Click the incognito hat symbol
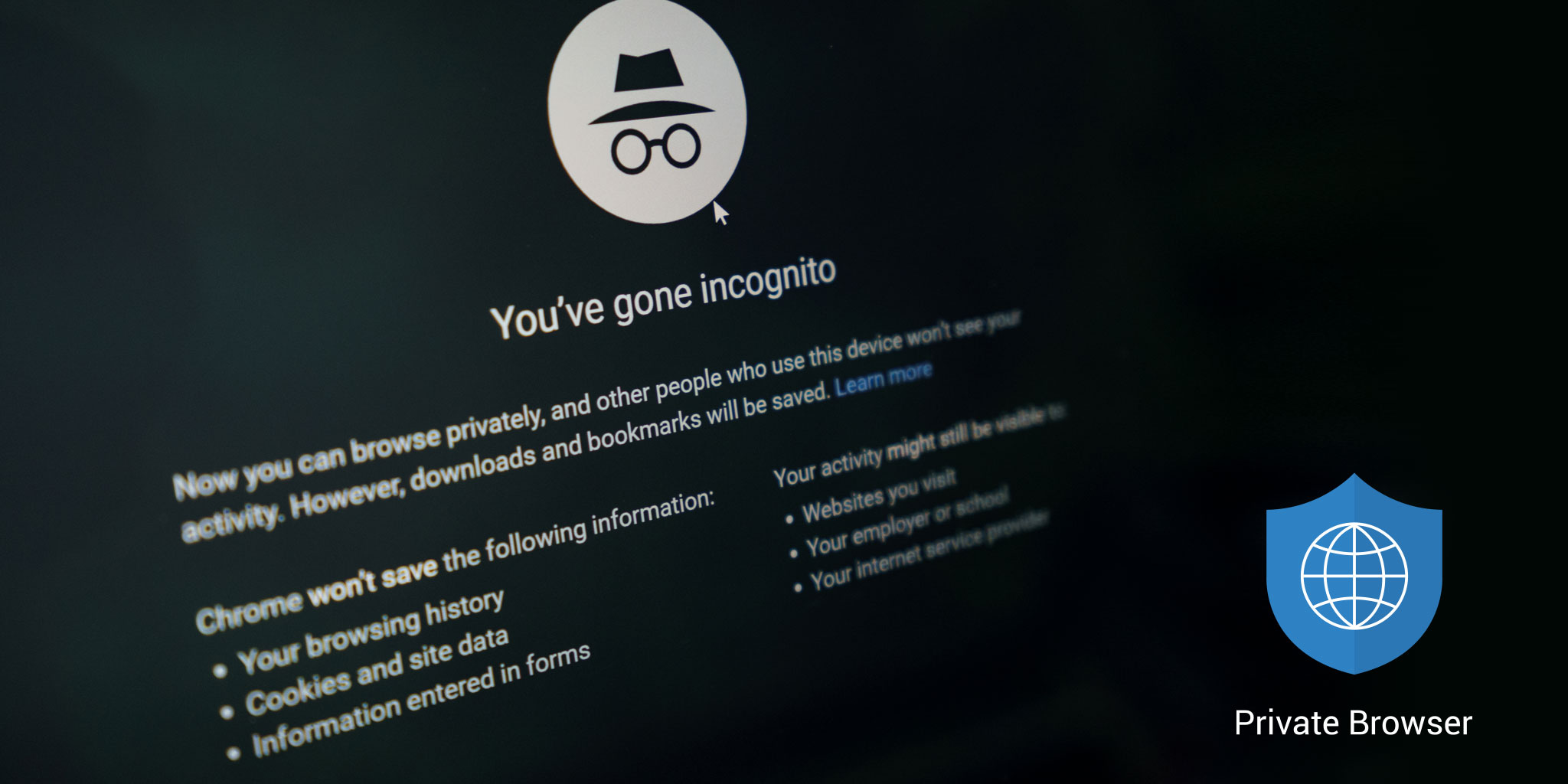The image size is (1568, 784). [x=650, y=88]
